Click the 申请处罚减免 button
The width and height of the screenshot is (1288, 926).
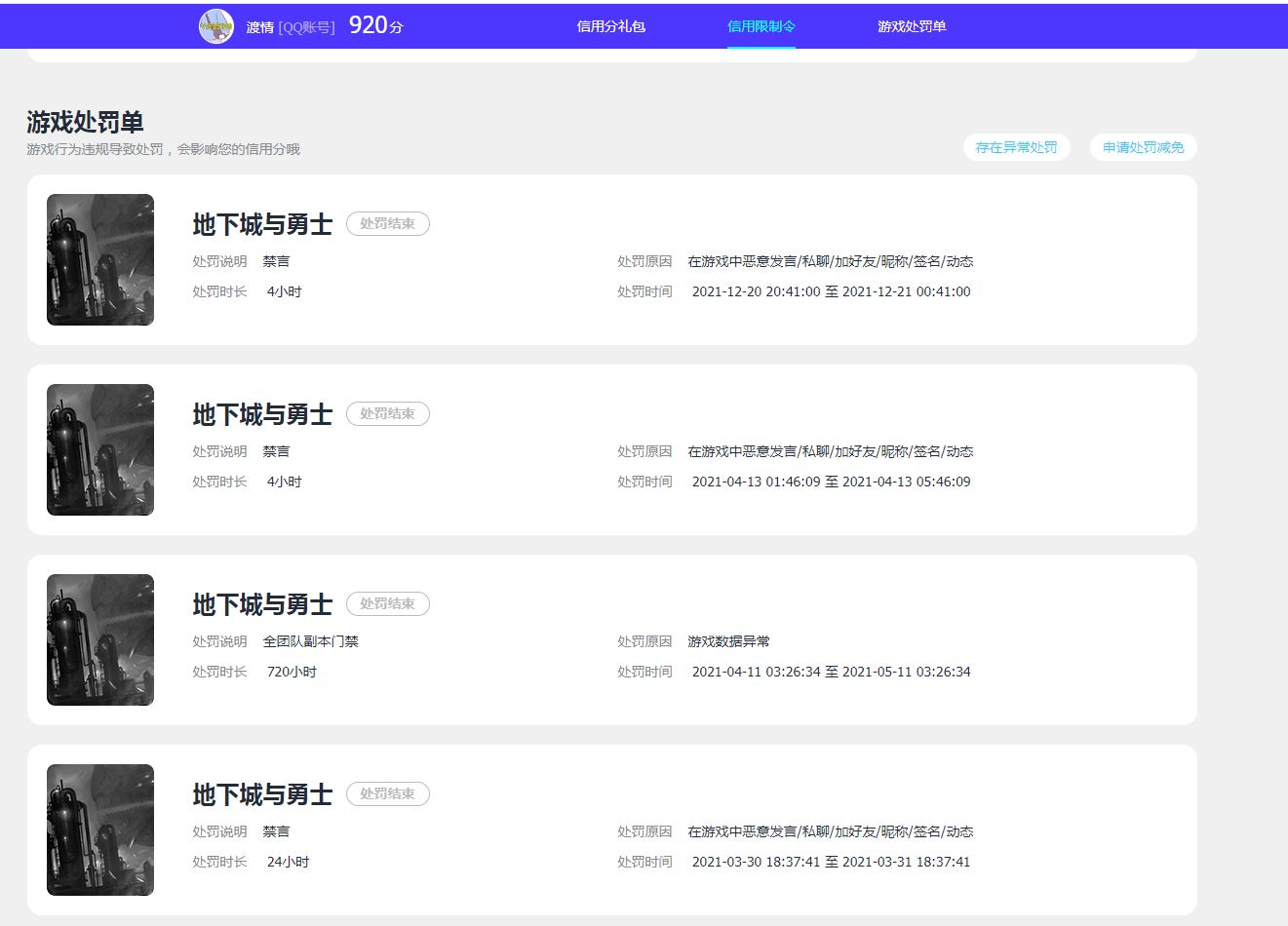coord(1142,147)
